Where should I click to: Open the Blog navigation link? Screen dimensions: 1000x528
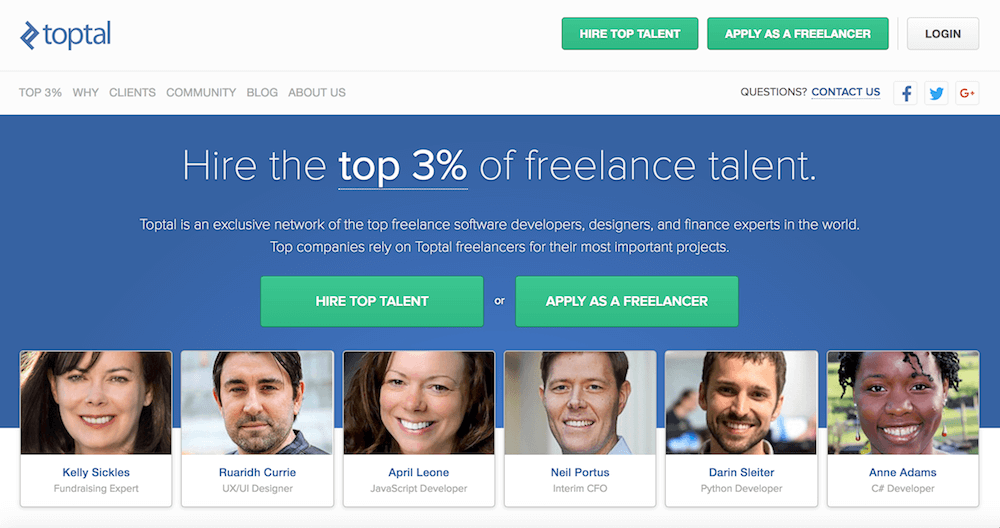pos(262,92)
